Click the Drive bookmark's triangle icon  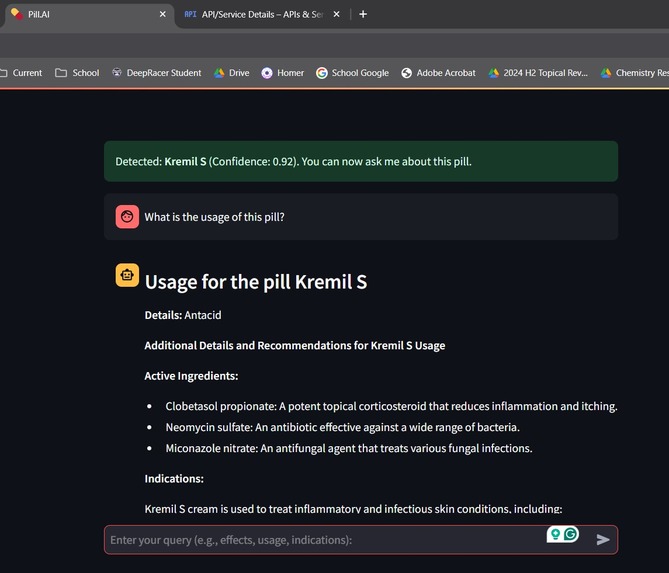pyautogui.click(x=219, y=73)
